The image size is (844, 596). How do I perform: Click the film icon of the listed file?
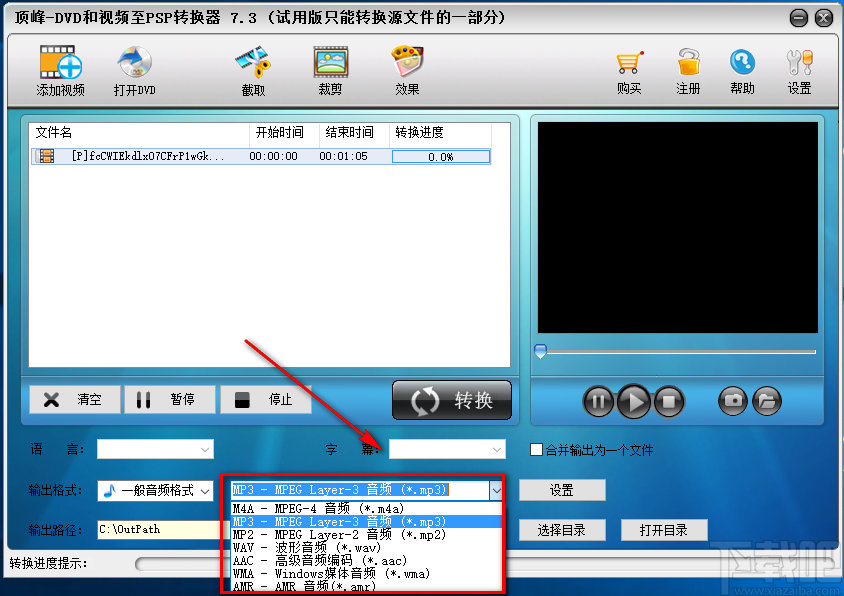pyautogui.click(x=47, y=156)
